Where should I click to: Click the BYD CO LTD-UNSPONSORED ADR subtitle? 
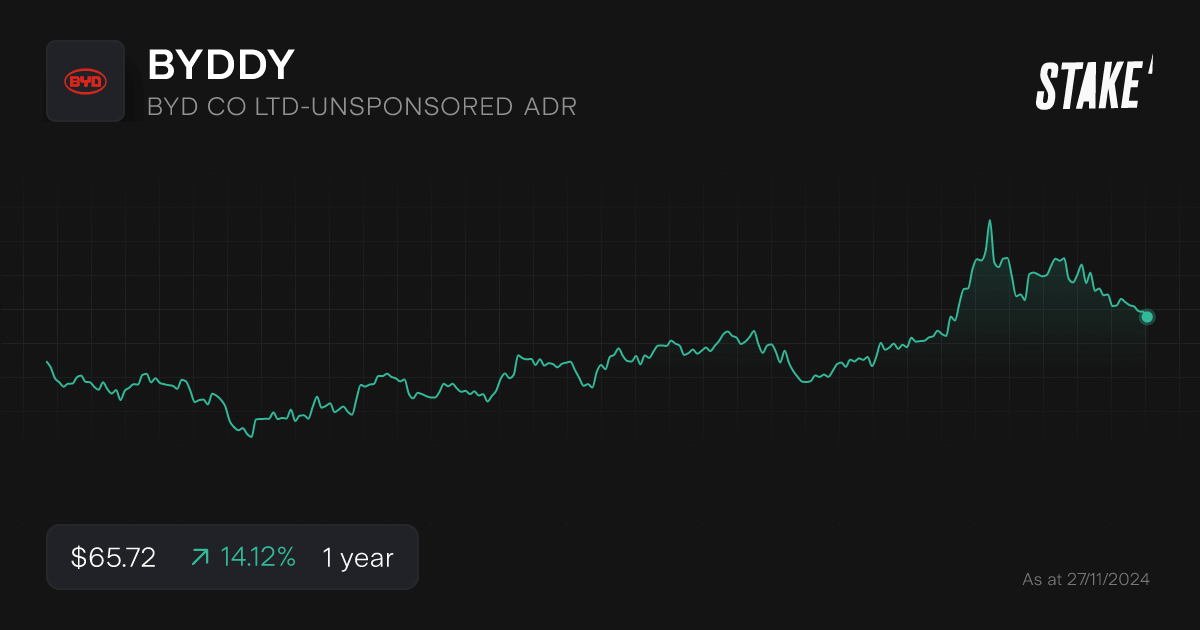click(362, 106)
